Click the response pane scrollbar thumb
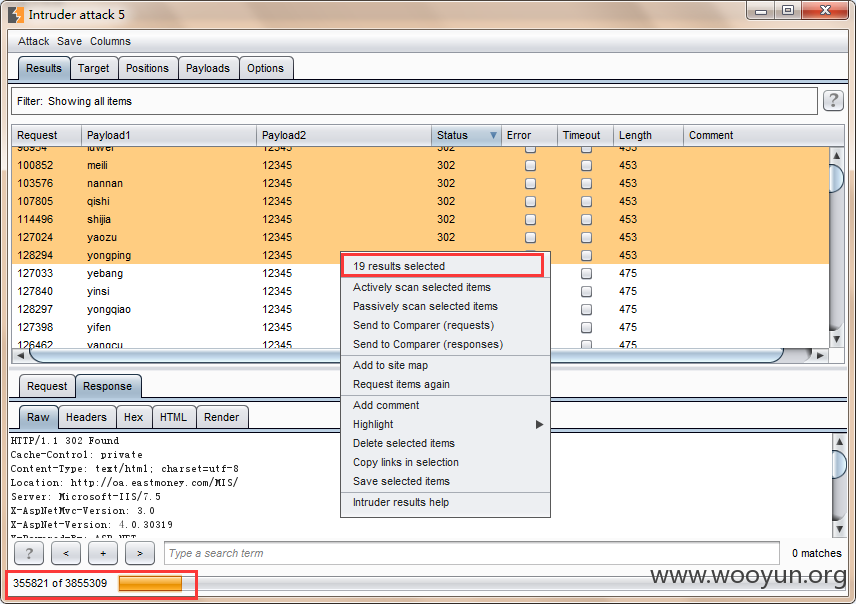Screen dimensions: 856x604 click(x=839, y=463)
